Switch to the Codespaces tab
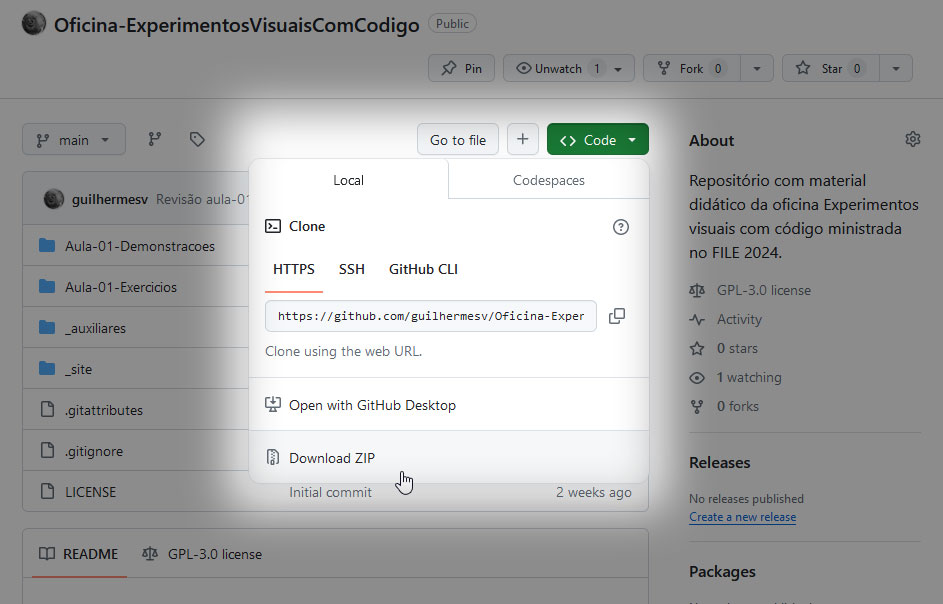 pos(548,180)
